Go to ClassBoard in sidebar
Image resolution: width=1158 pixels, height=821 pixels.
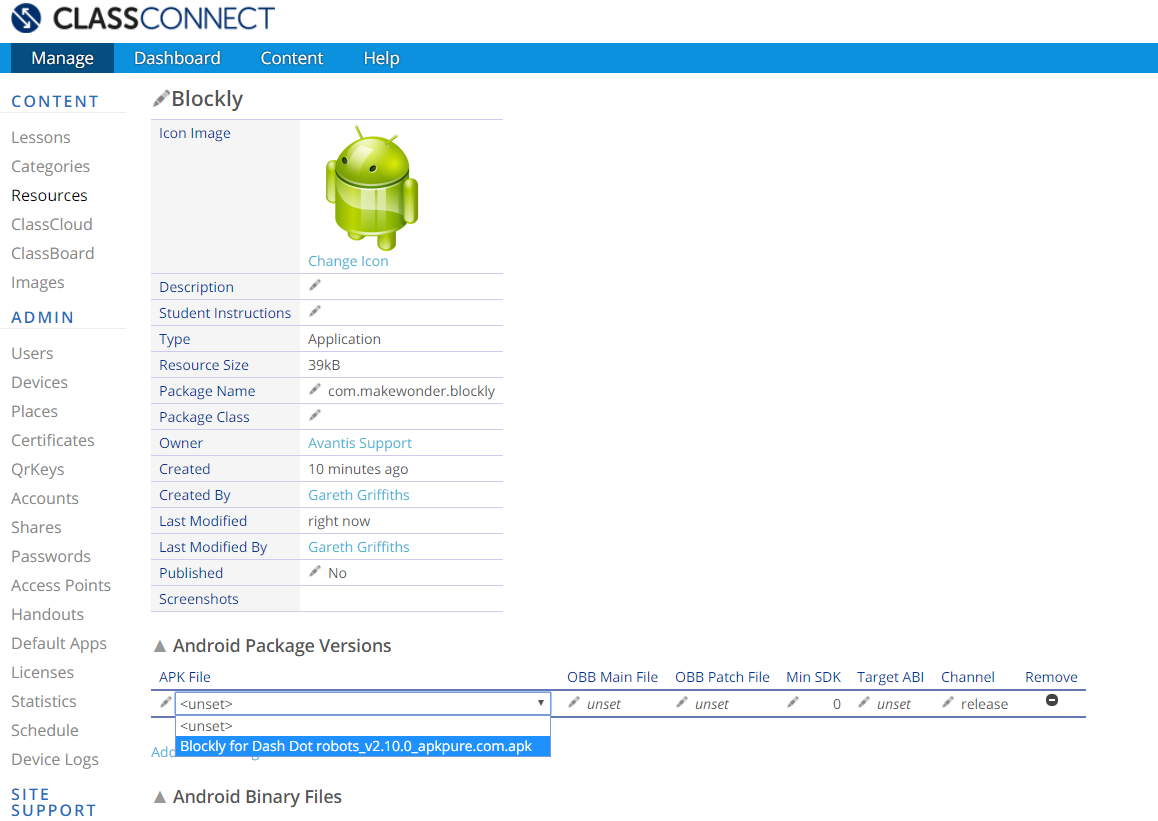click(52, 253)
